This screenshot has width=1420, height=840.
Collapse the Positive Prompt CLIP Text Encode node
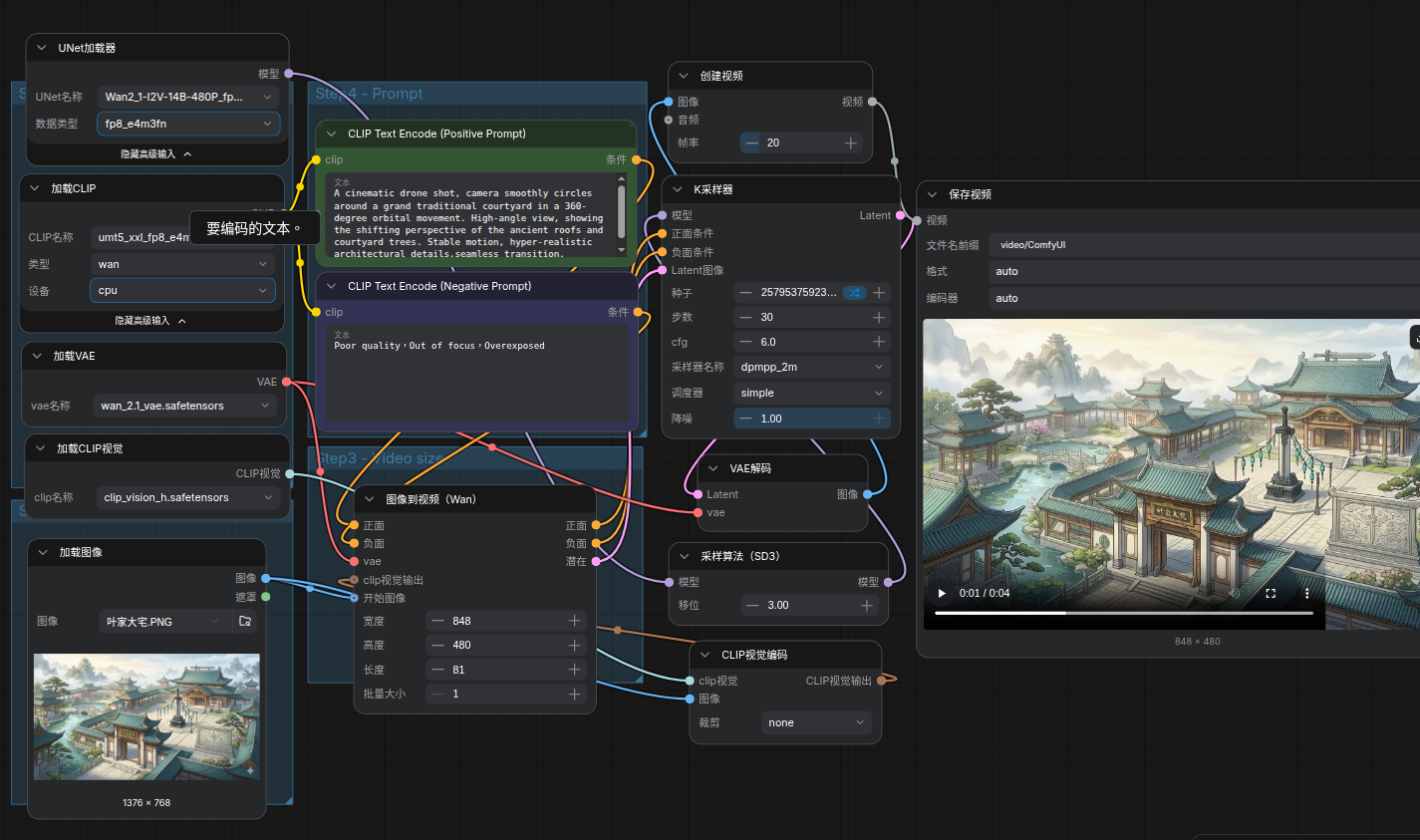(x=332, y=134)
